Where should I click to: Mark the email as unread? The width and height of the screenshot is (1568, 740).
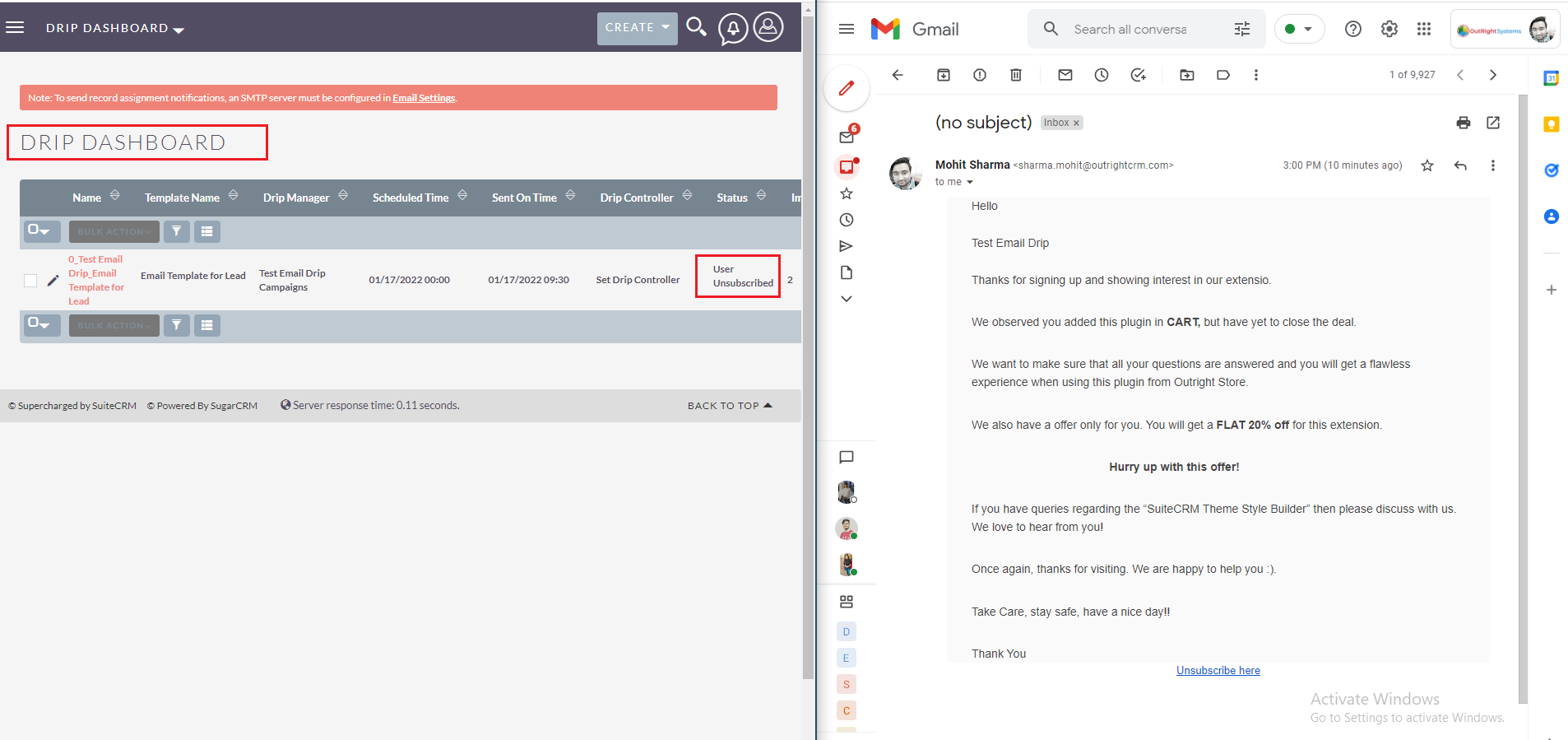click(1065, 75)
